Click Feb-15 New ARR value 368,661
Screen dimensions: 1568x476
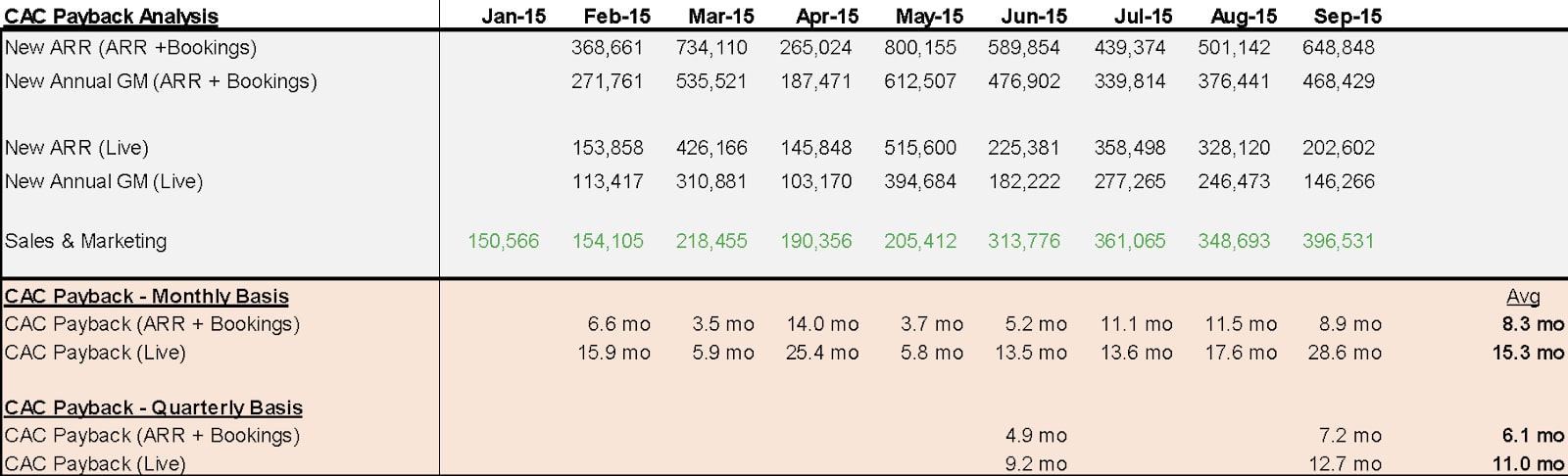point(608,47)
